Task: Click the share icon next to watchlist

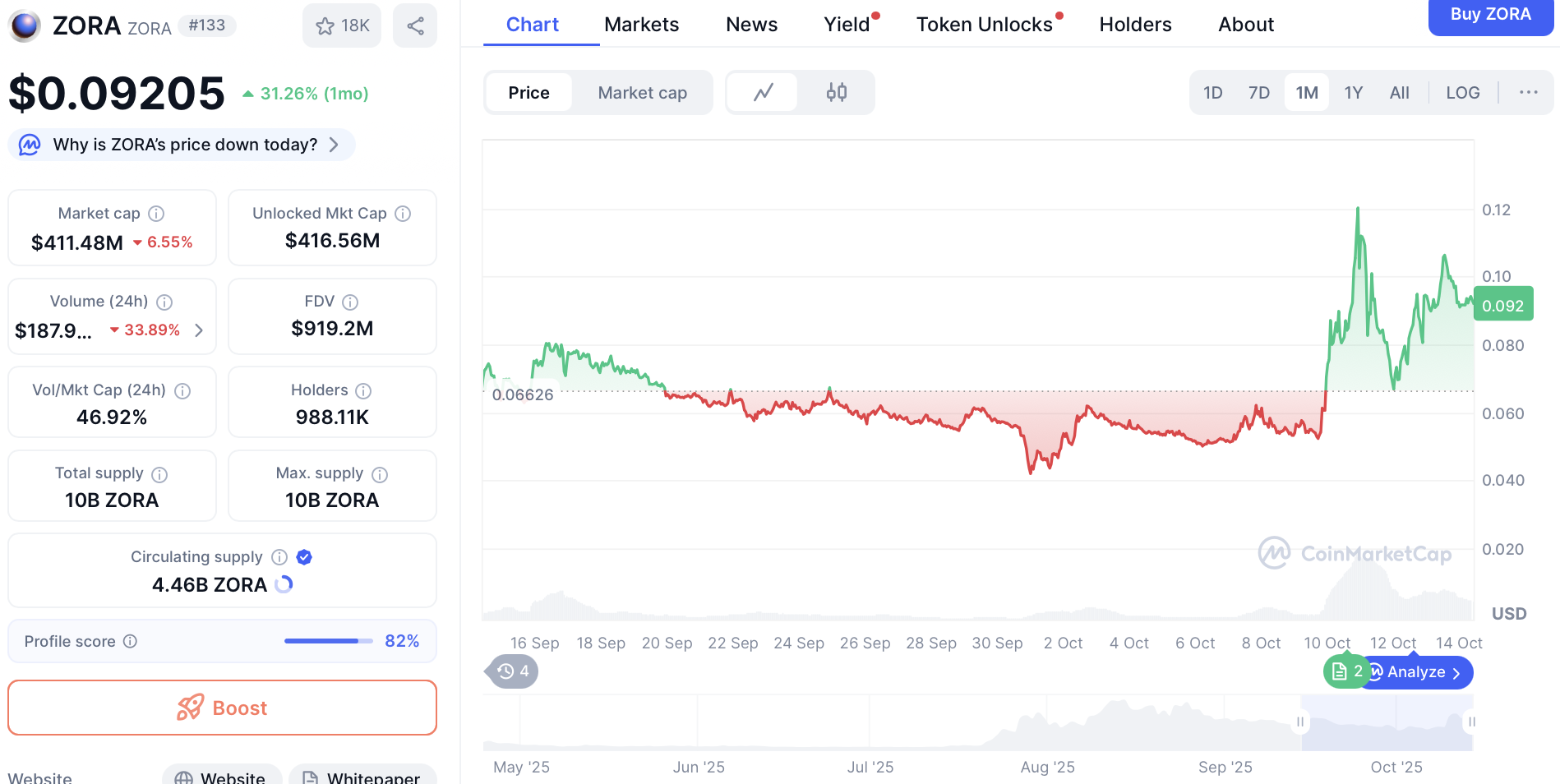Action: 415,25
